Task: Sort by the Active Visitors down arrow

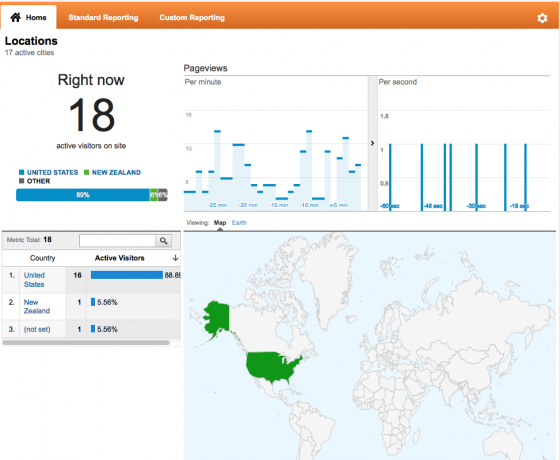Action: point(175,258)
